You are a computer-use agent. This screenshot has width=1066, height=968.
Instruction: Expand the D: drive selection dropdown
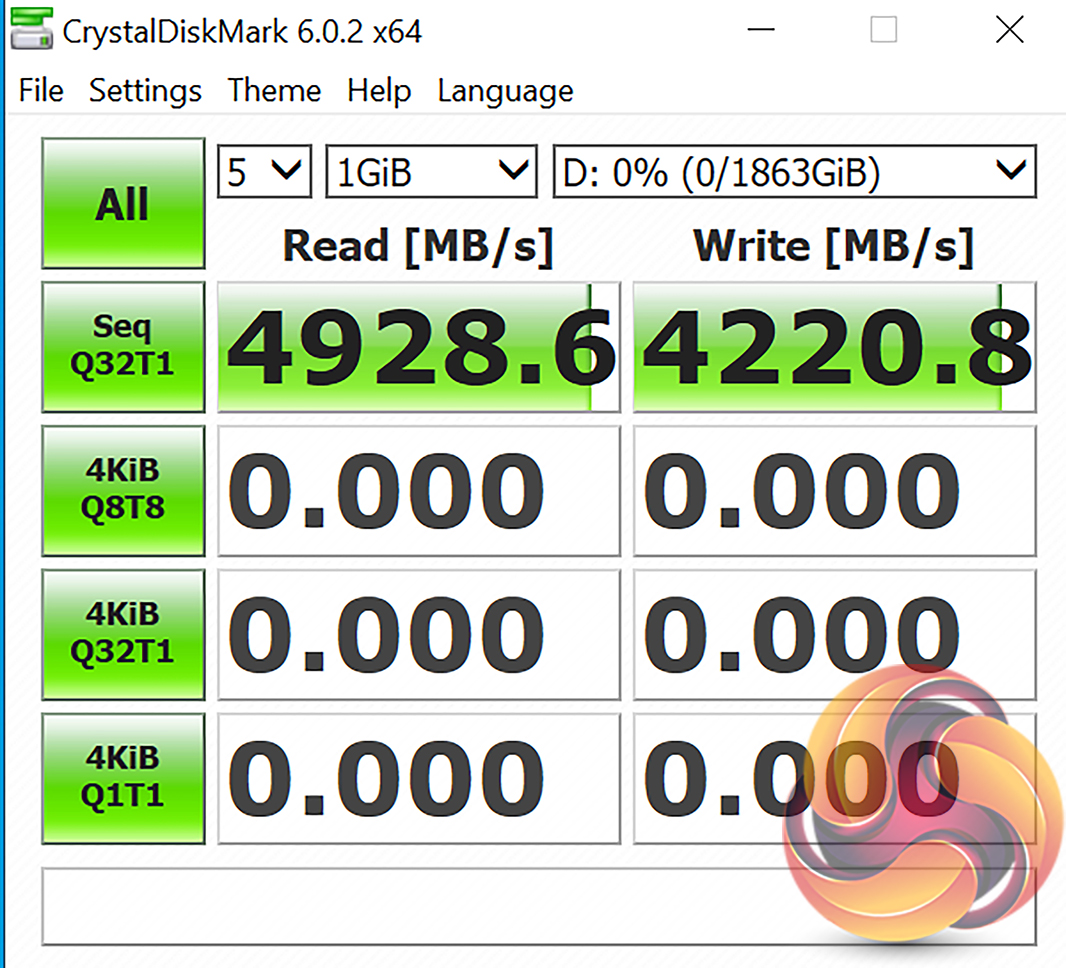pos(795,171)
